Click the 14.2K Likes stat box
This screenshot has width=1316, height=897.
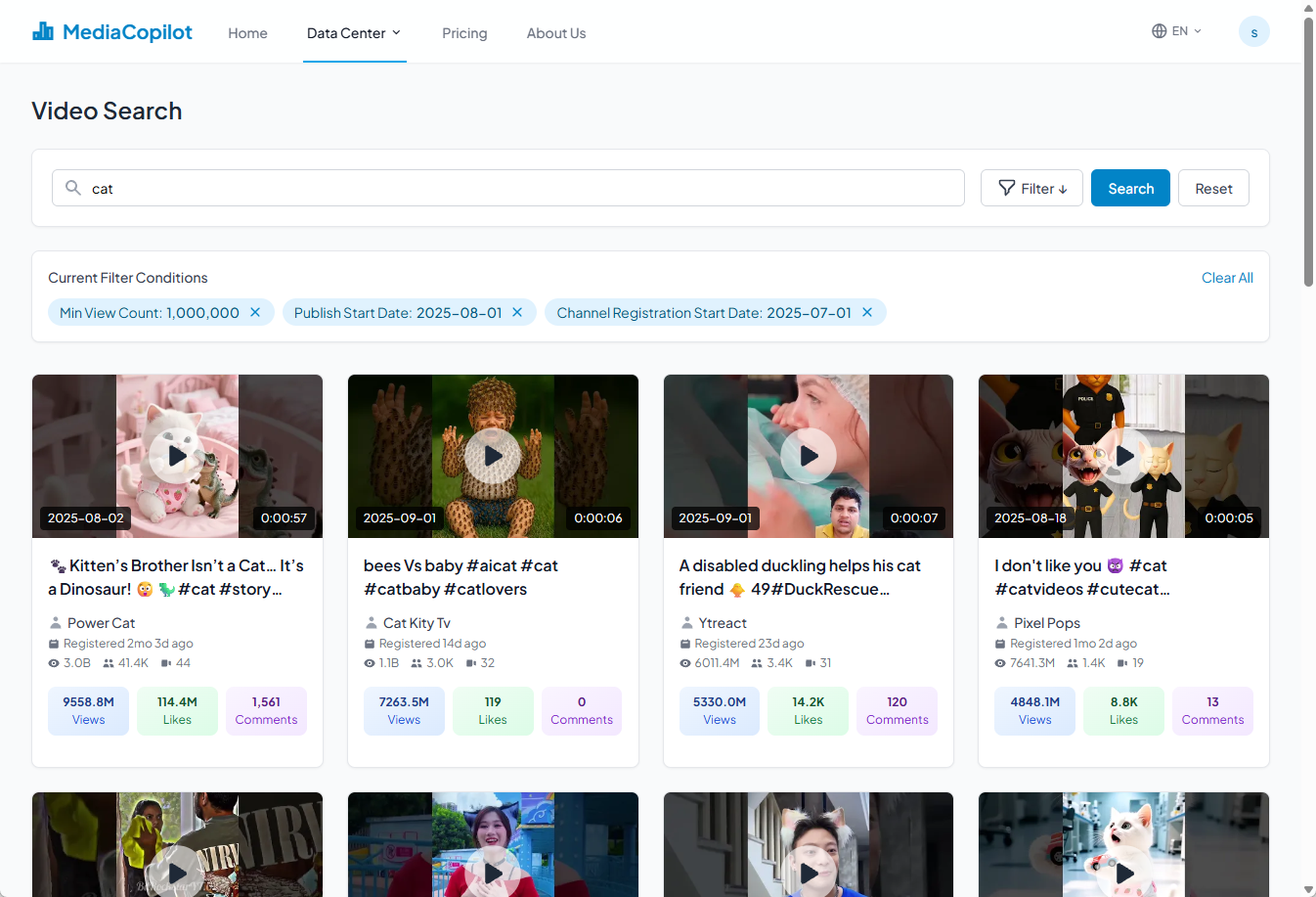tap(808, 711)
